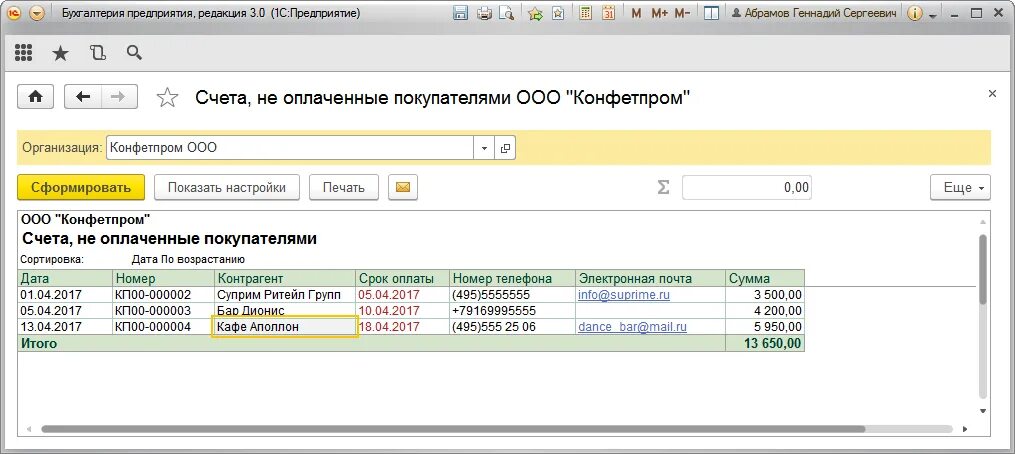
Task: Click the Print printer icon
Action: point(484,13)
